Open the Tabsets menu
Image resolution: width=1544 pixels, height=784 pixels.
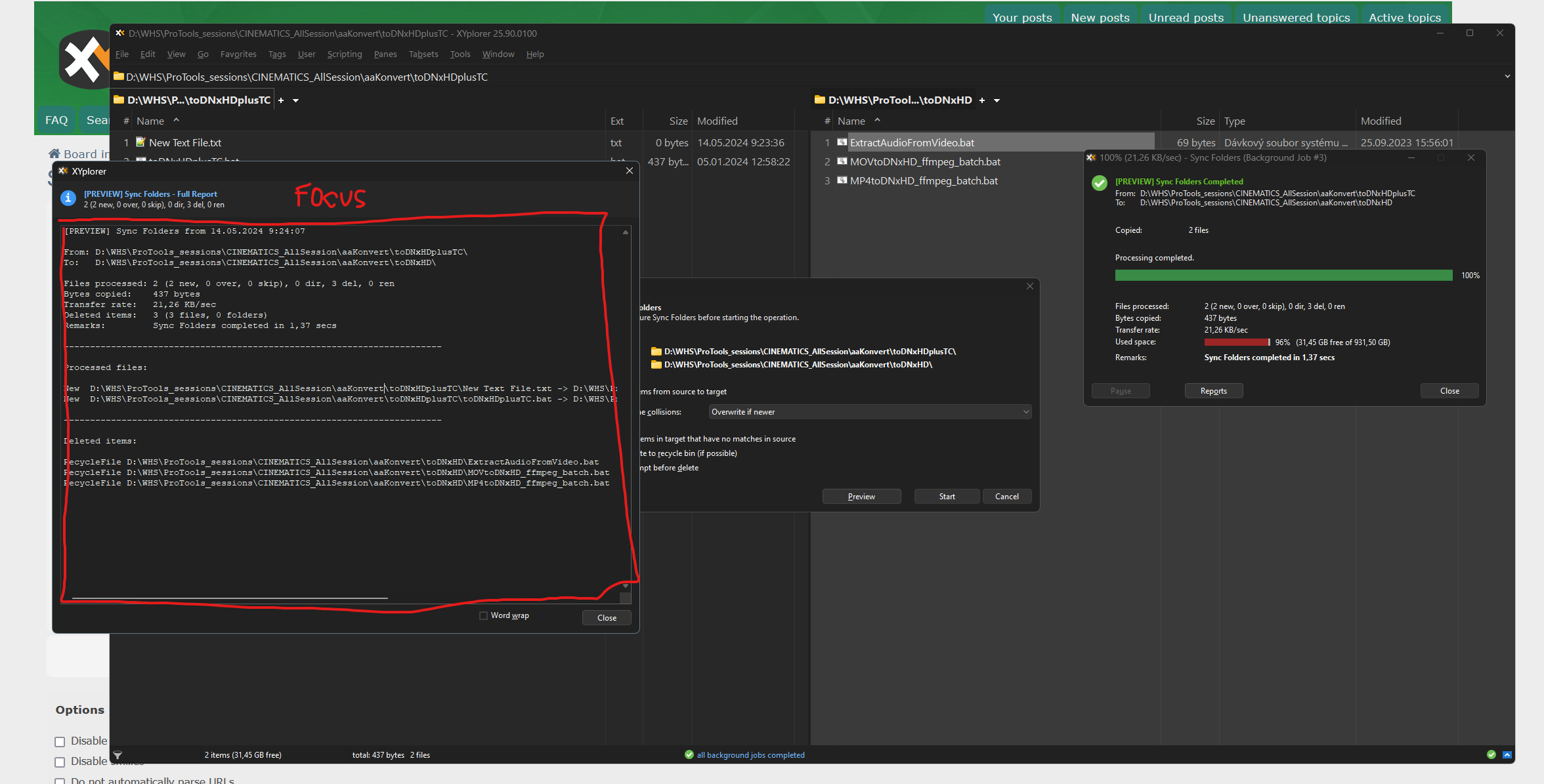[423, 54]
